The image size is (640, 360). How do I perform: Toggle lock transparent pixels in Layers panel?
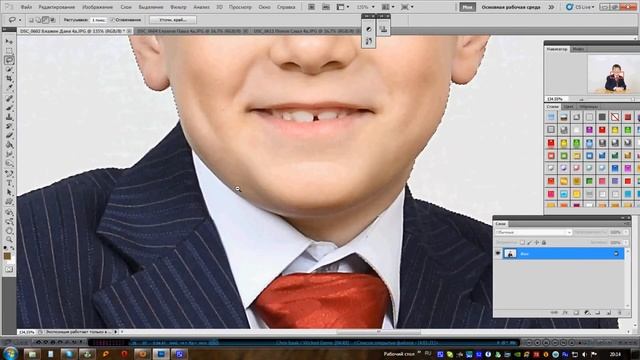coord(522,242)
